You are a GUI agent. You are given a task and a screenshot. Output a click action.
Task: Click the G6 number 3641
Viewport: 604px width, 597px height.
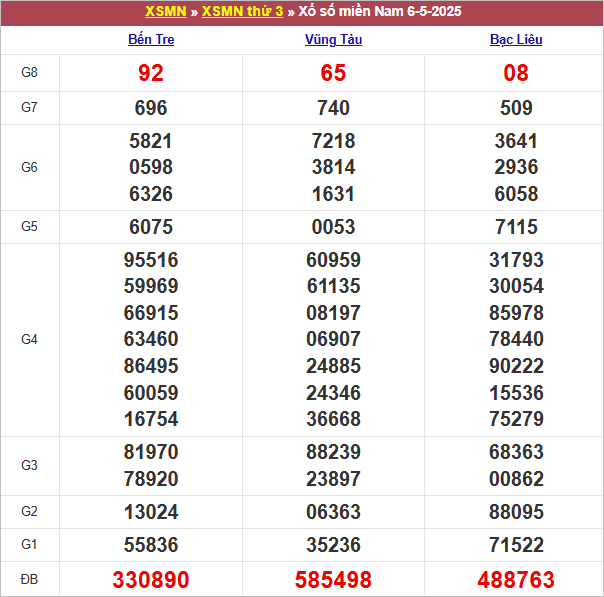point(516,141)
